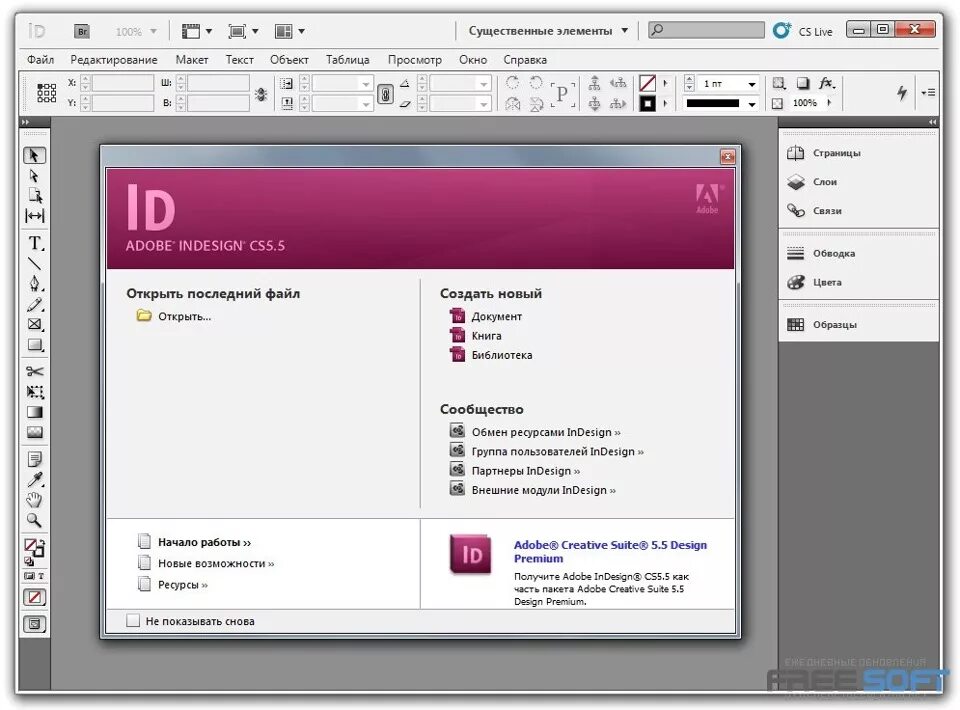Select the Page tool
Image resolution: width=960 pixels, height=710 pixels.
[x=35, y=196]
